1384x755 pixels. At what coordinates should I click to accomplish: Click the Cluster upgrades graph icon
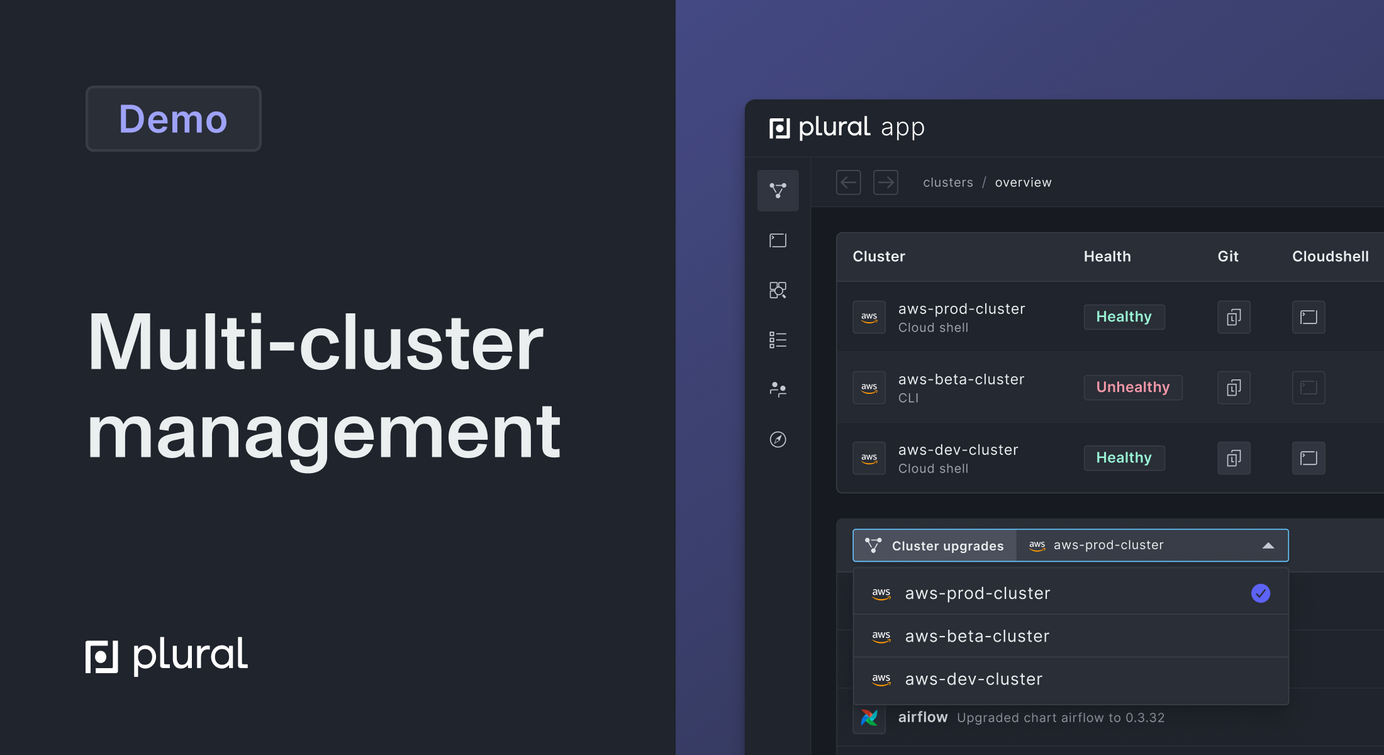pyautogui.click(x=873, y=545)
